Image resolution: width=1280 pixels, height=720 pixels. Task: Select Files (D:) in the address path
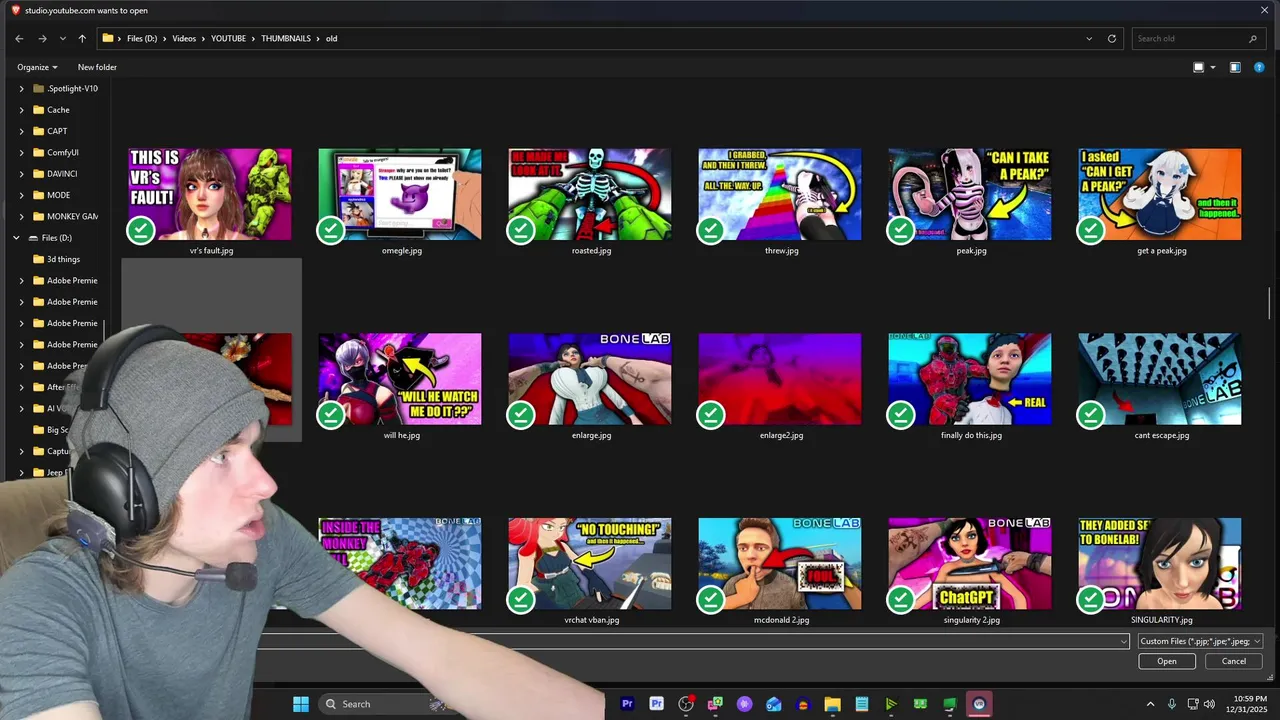[x=142, y=38]
